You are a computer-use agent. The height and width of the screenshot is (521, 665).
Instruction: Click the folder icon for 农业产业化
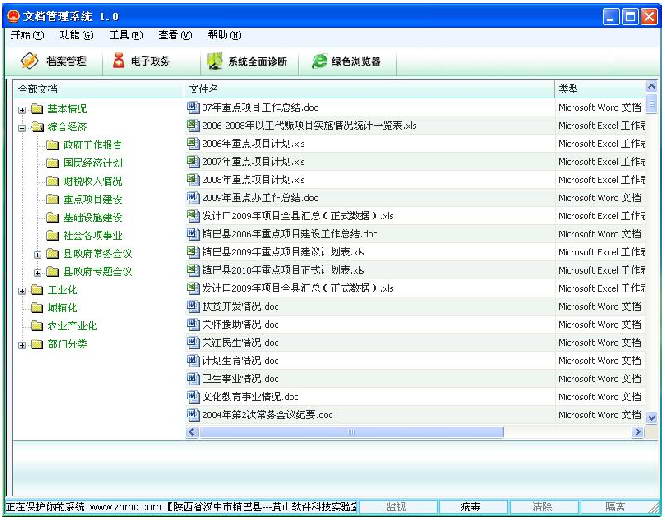37,326
